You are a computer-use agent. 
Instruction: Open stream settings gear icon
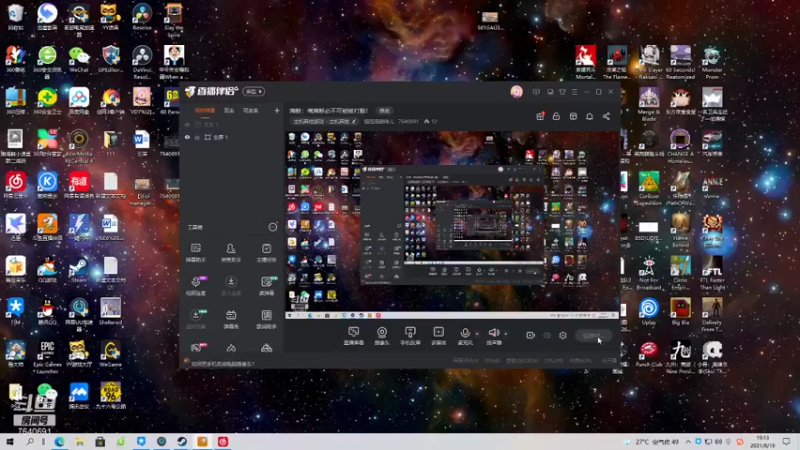coord(563,335)
